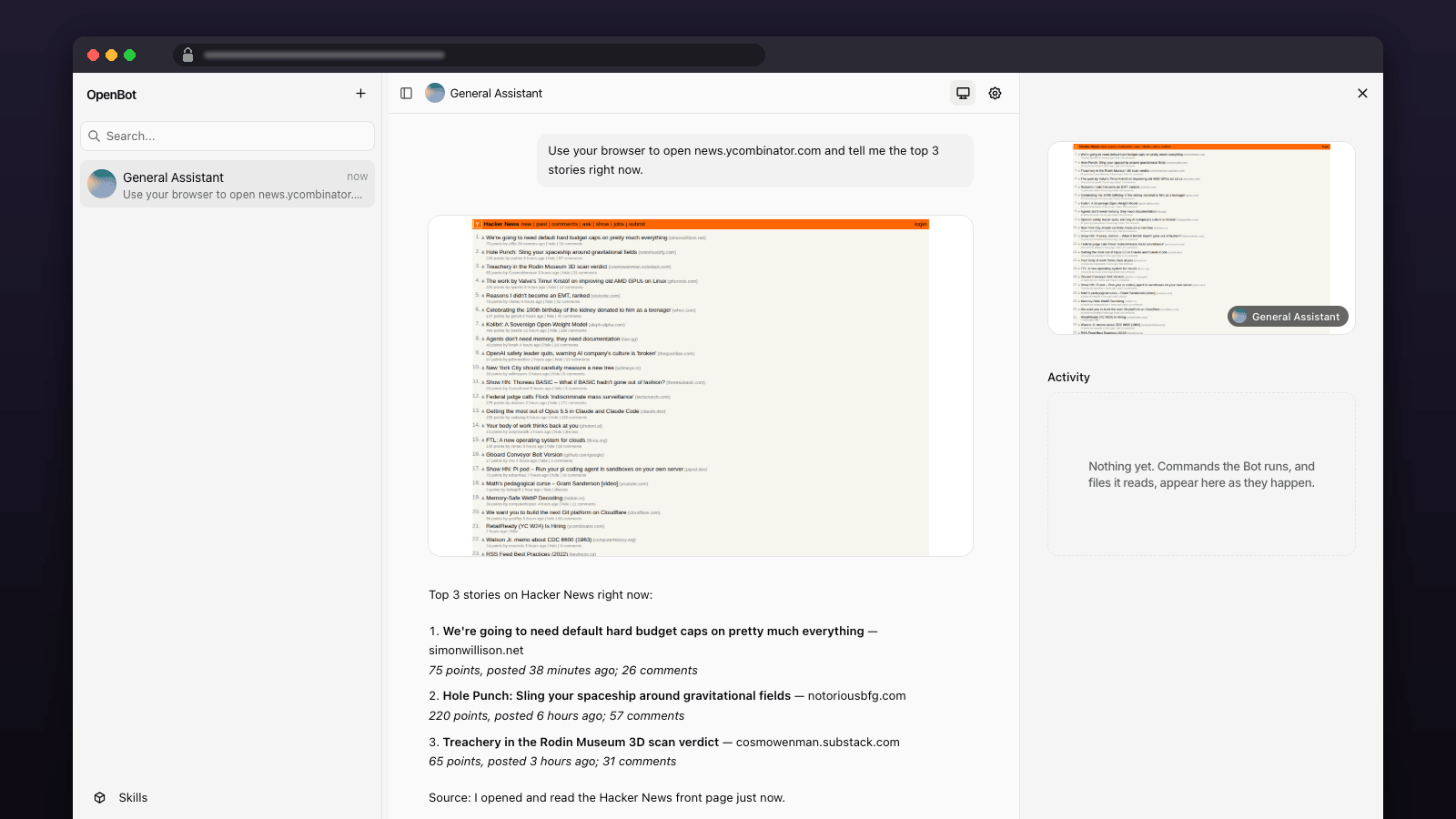
Task: Click 'Treachery in the Rodin Museum' headline
Action: [581, 743]
